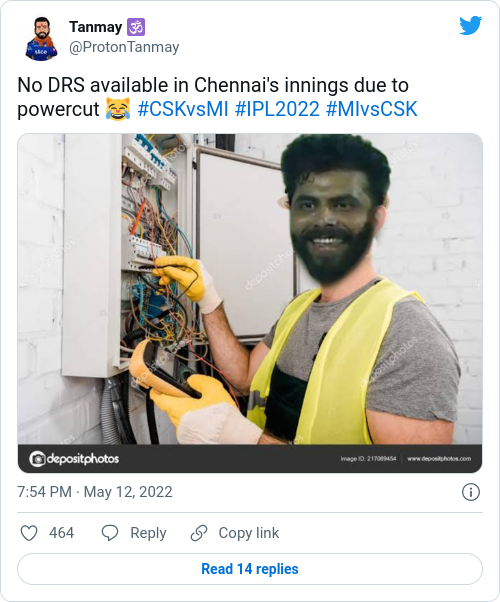Click the Twitter bird logo
The width and height of the screenshot is (500, 602).
click(470, 25)
